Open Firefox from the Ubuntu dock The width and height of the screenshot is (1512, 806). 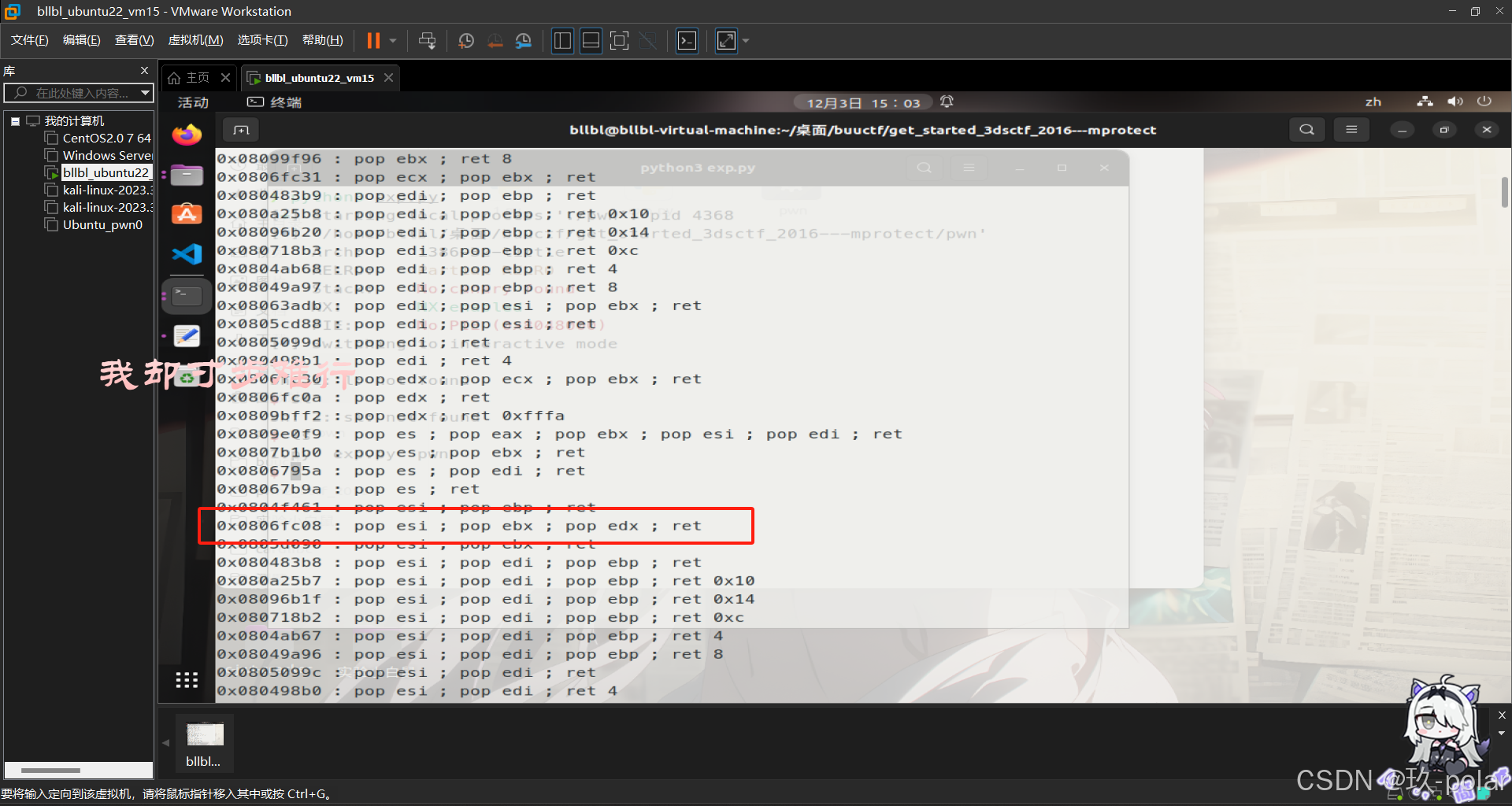[x=186, y=135]
